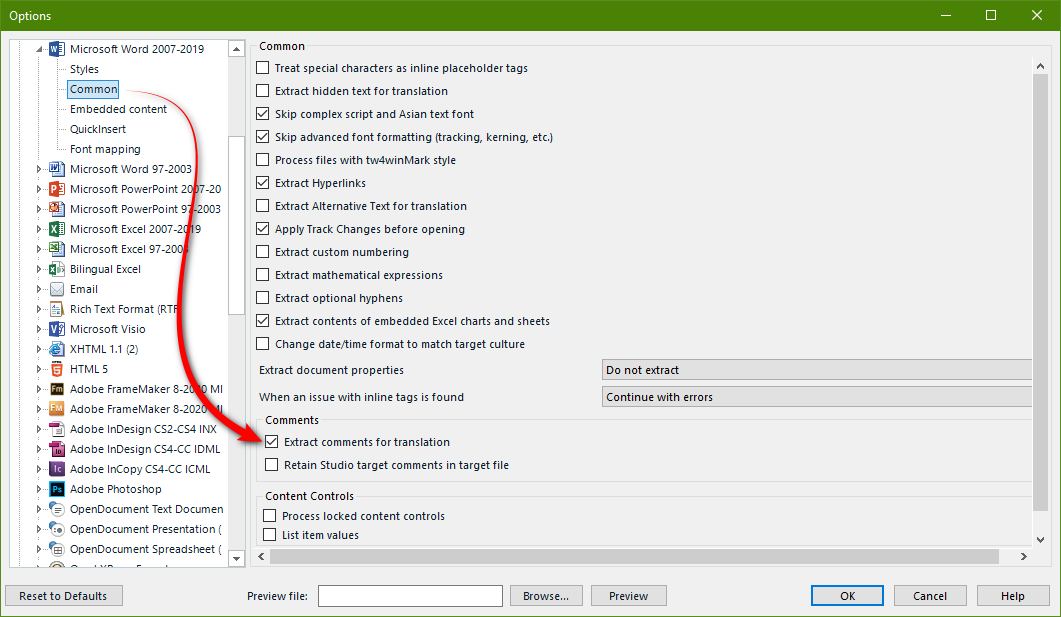Click the settings panel vertical scrollbar thumb
Image resolution: width=1061 pixels, height=617 pixels.
1040,293
